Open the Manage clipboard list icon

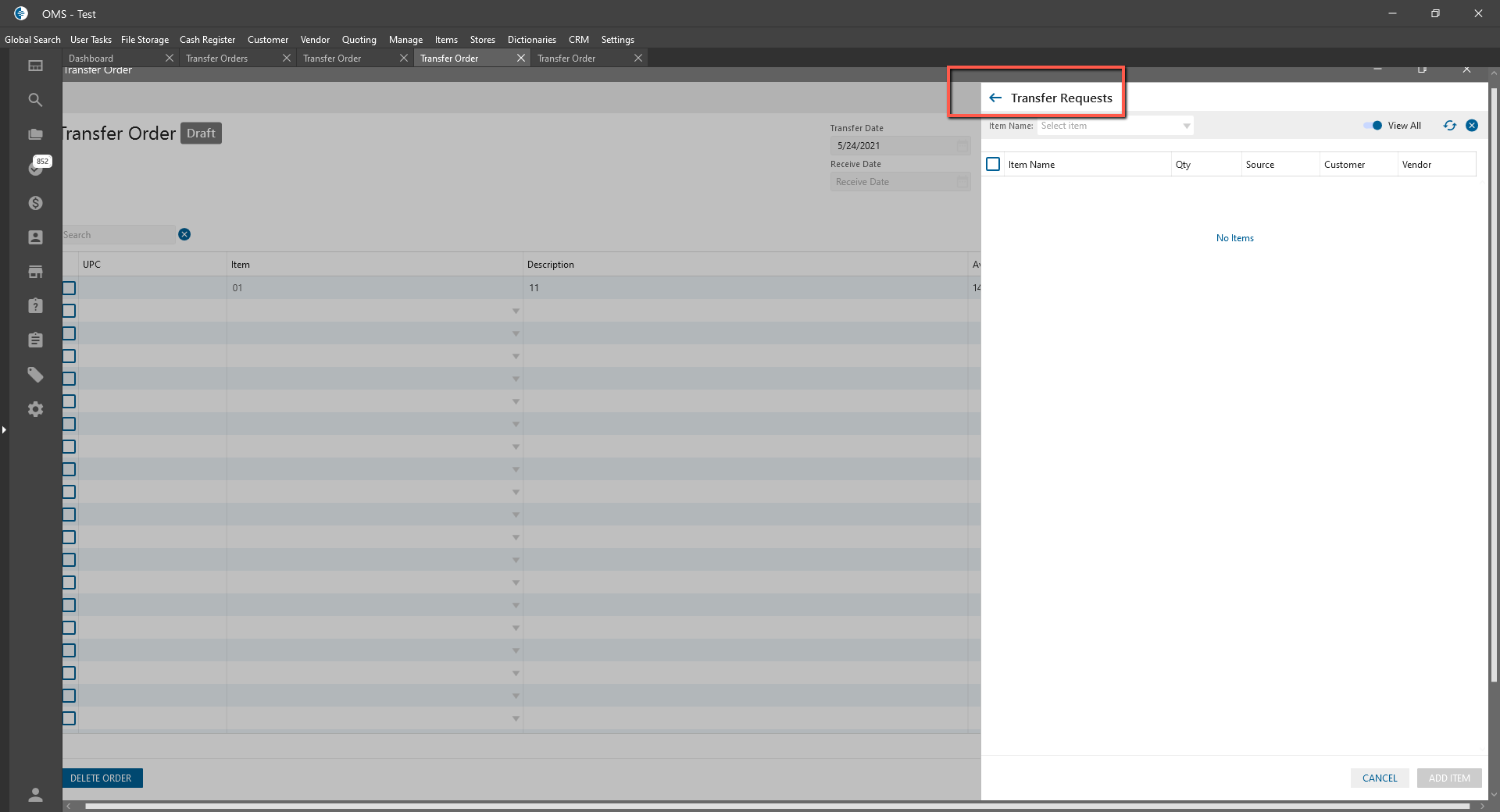click(x=35, y=340)
